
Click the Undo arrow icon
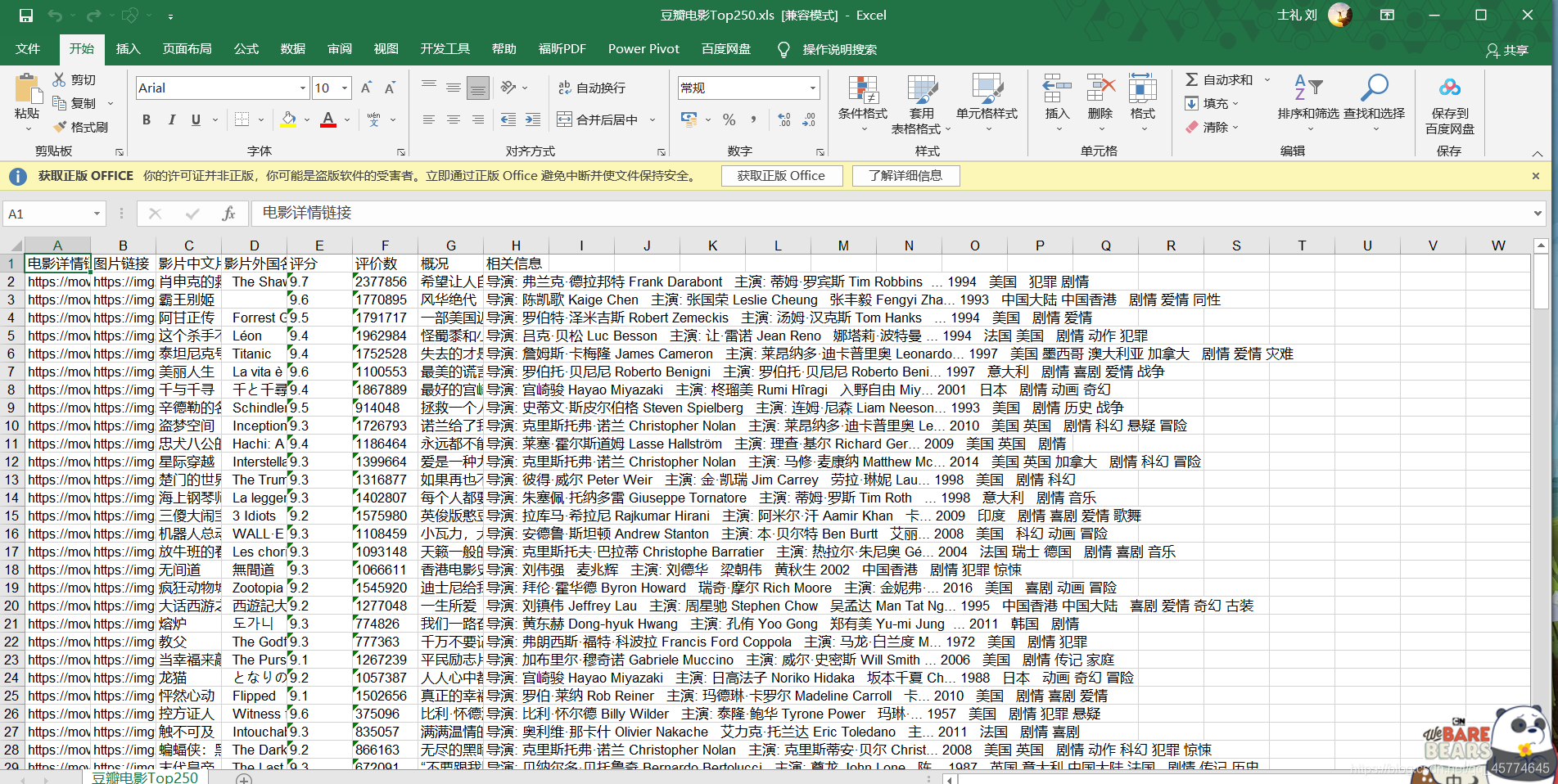coord(55,16)
